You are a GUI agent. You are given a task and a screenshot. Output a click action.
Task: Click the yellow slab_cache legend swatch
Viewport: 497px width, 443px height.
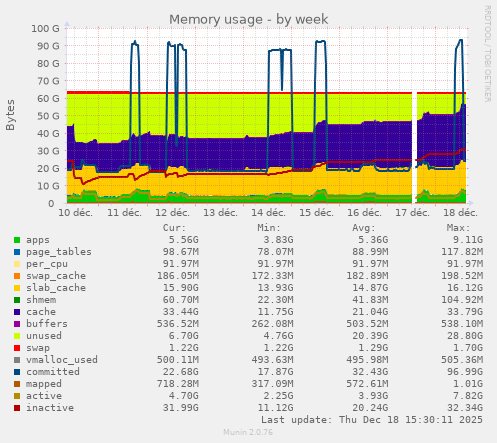[x=17, y=288]
